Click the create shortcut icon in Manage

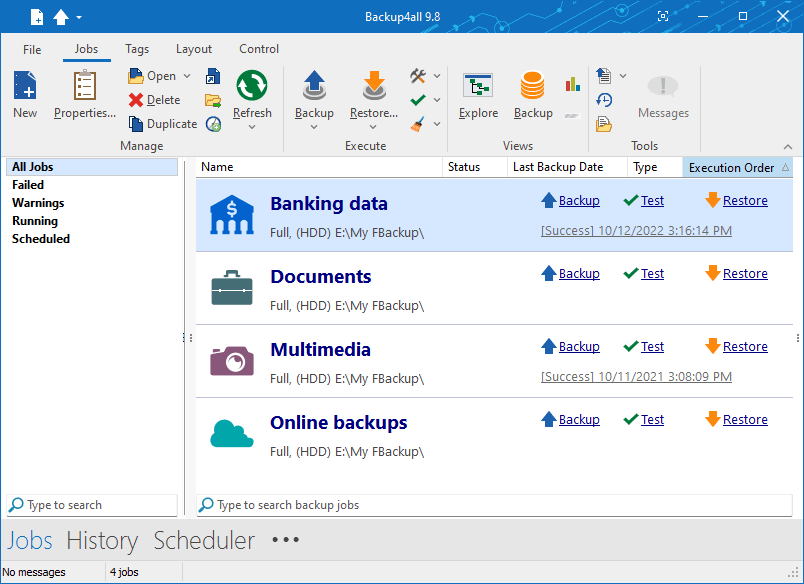coord(213,76)
